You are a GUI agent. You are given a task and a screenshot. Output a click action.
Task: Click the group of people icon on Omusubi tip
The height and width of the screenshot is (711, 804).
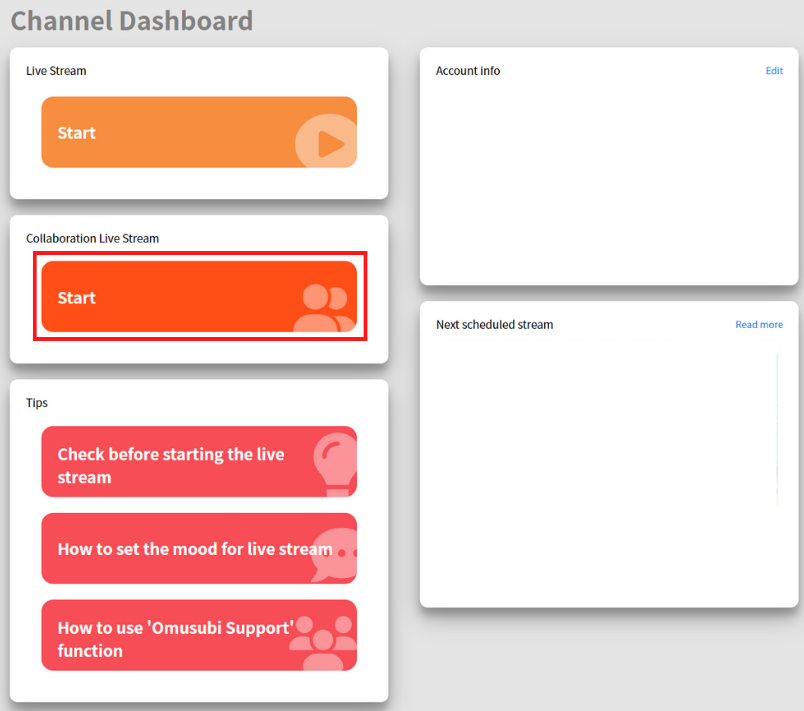pos(323,643)
